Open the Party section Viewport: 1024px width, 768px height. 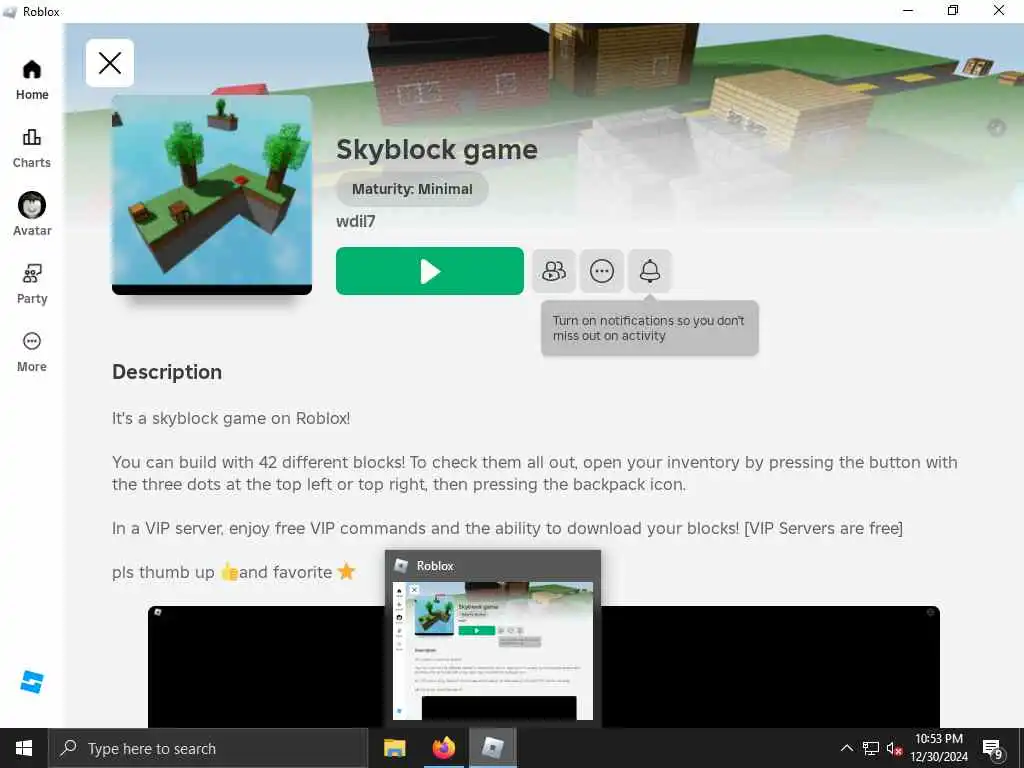32,284
